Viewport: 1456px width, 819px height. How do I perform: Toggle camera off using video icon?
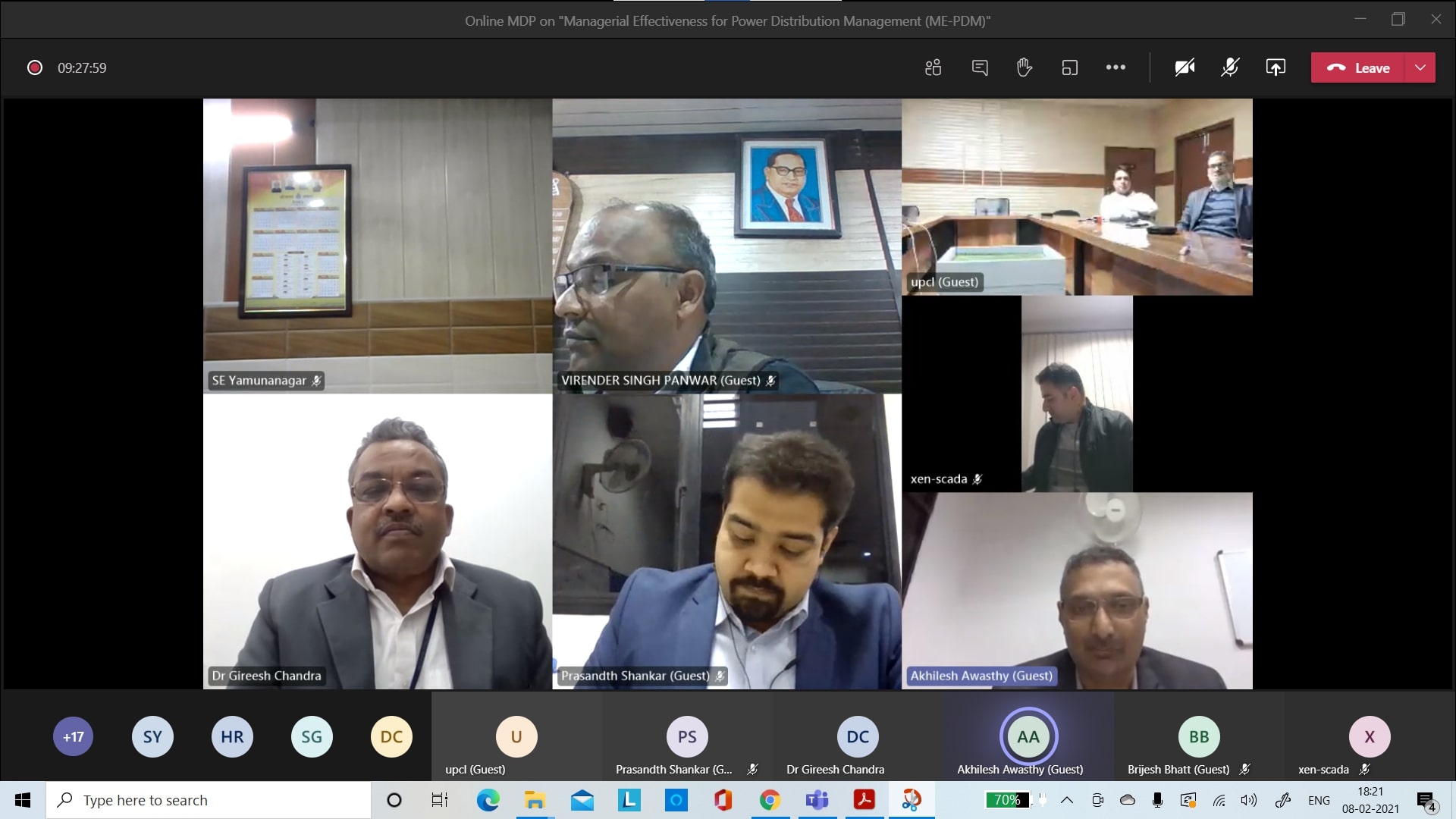(1185, 68)
